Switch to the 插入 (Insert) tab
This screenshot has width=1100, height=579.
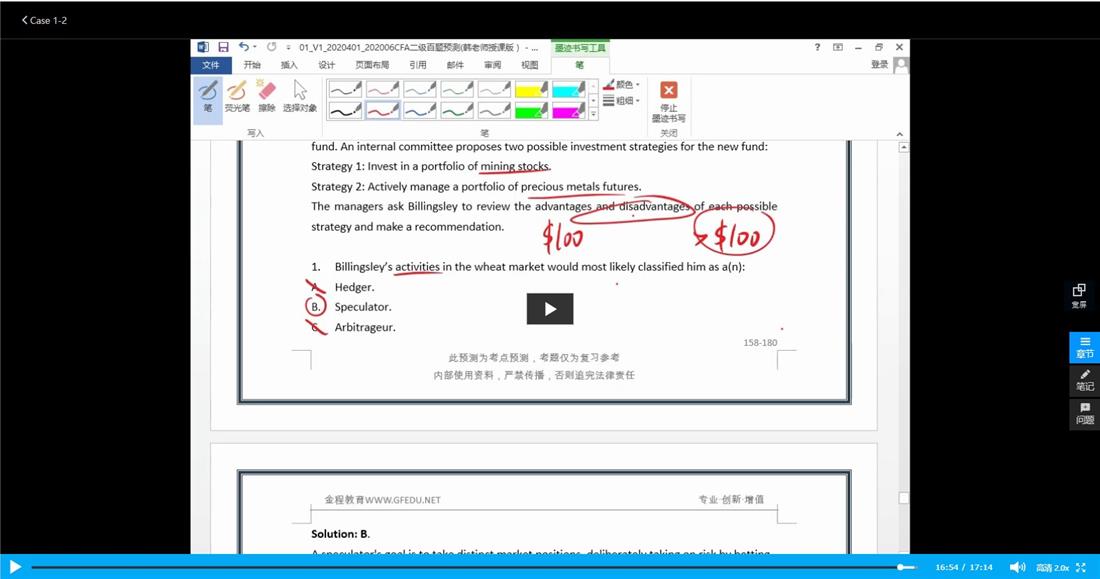289,65
